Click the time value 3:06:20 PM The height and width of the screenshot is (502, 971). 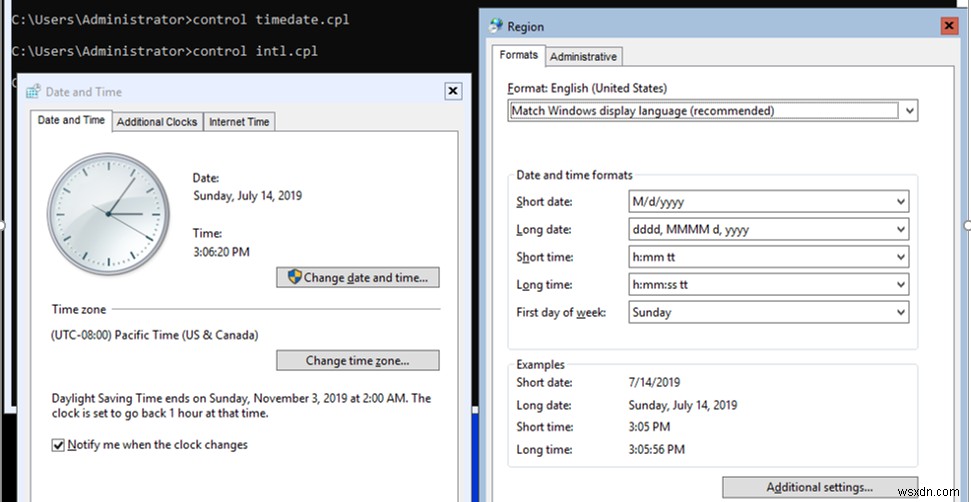222,252
